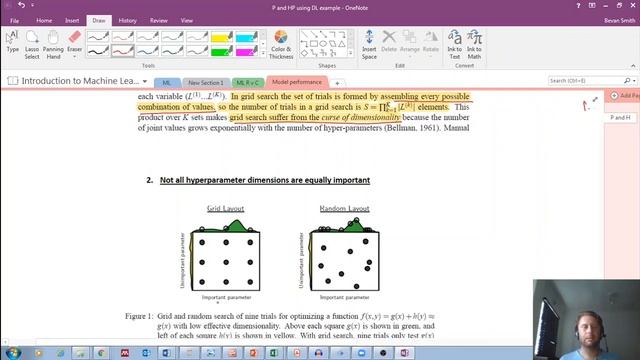This screenshot has height=360, width=640.
Task: Pick the parallelogram shape
Action: coord(333,44)
